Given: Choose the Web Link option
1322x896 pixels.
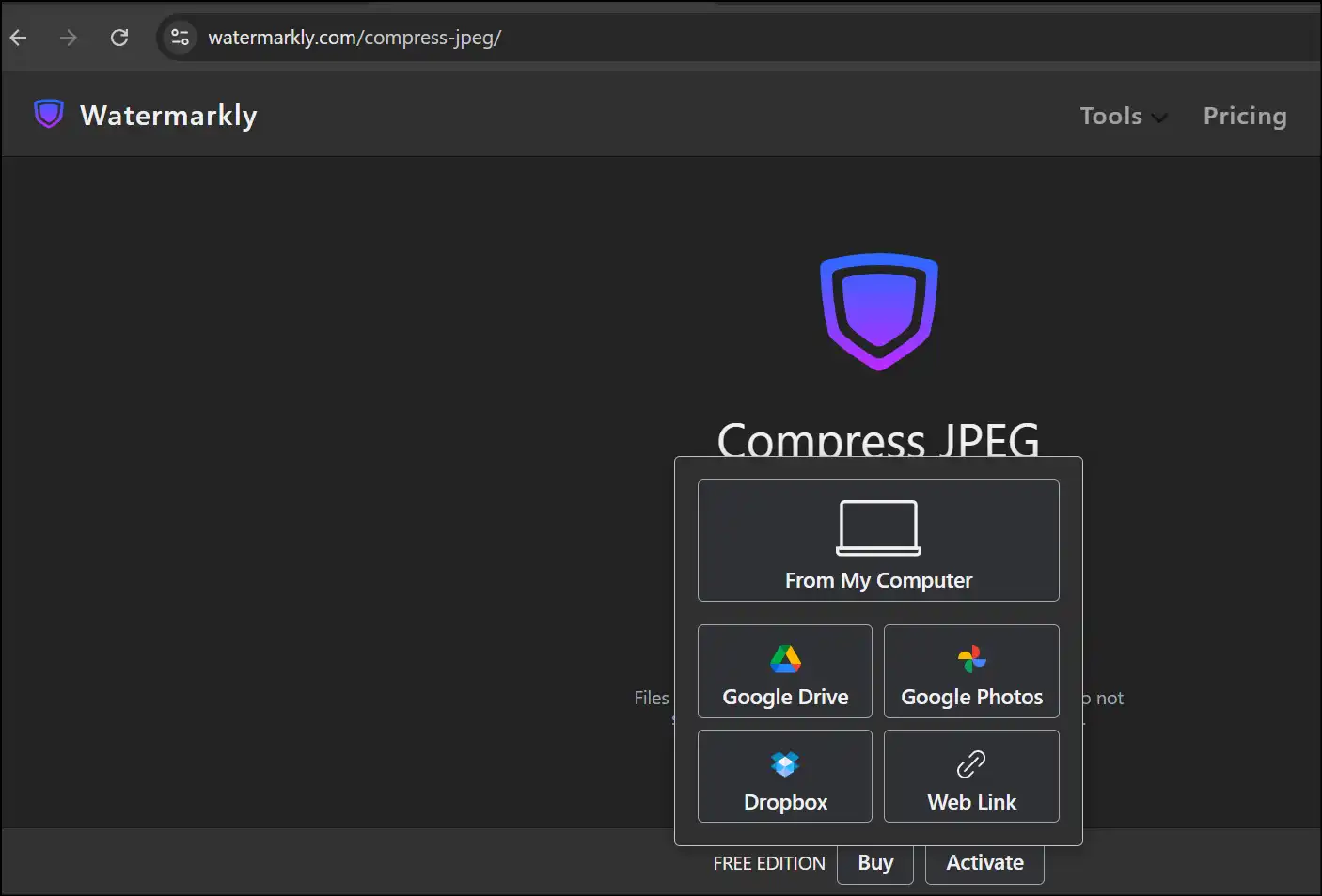Looking at the screenshot, I should coord(971,777).
